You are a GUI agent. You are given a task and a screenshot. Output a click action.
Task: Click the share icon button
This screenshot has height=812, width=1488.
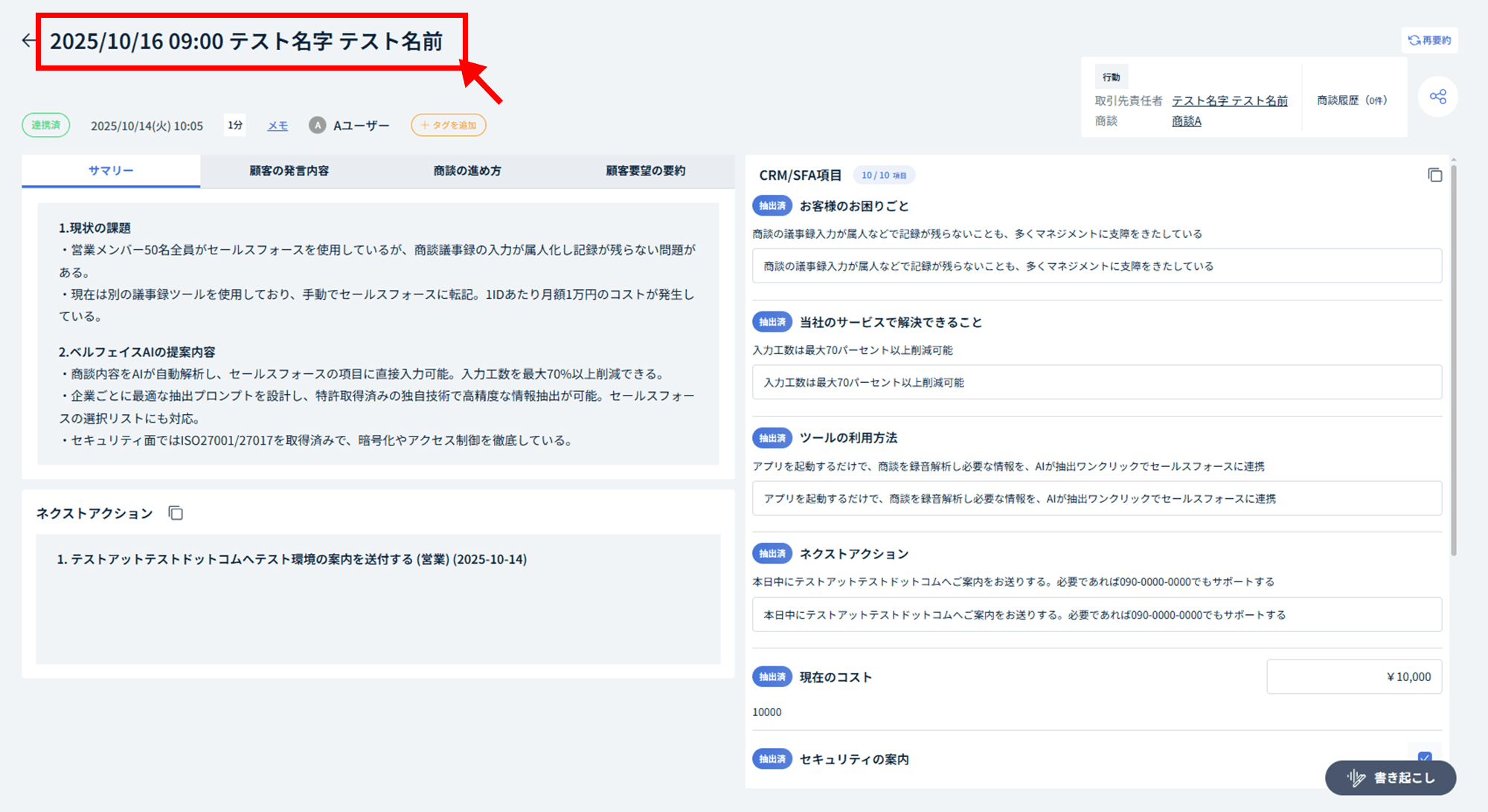[x=1437, y=97]
